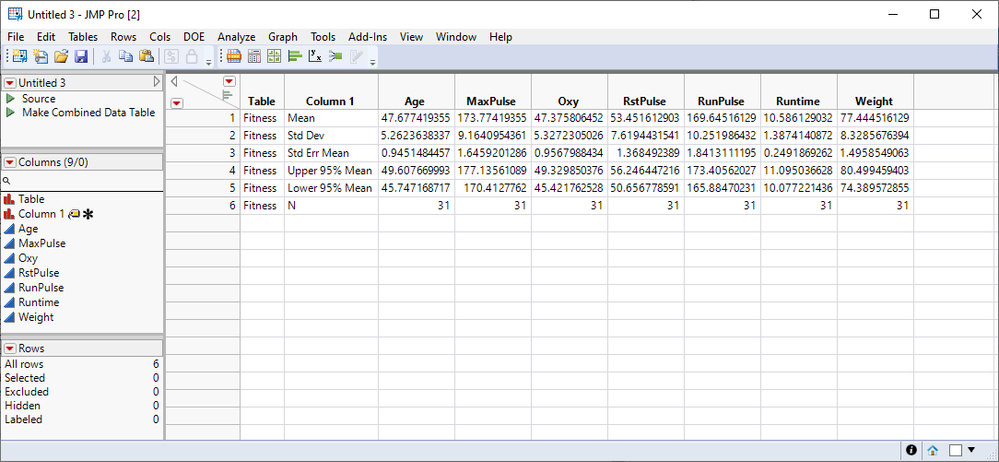The image size is (999, 462).
Task: Collapse the table panels with the disclosure triangle
Action: pyautogui.click(x=156, y=82)
